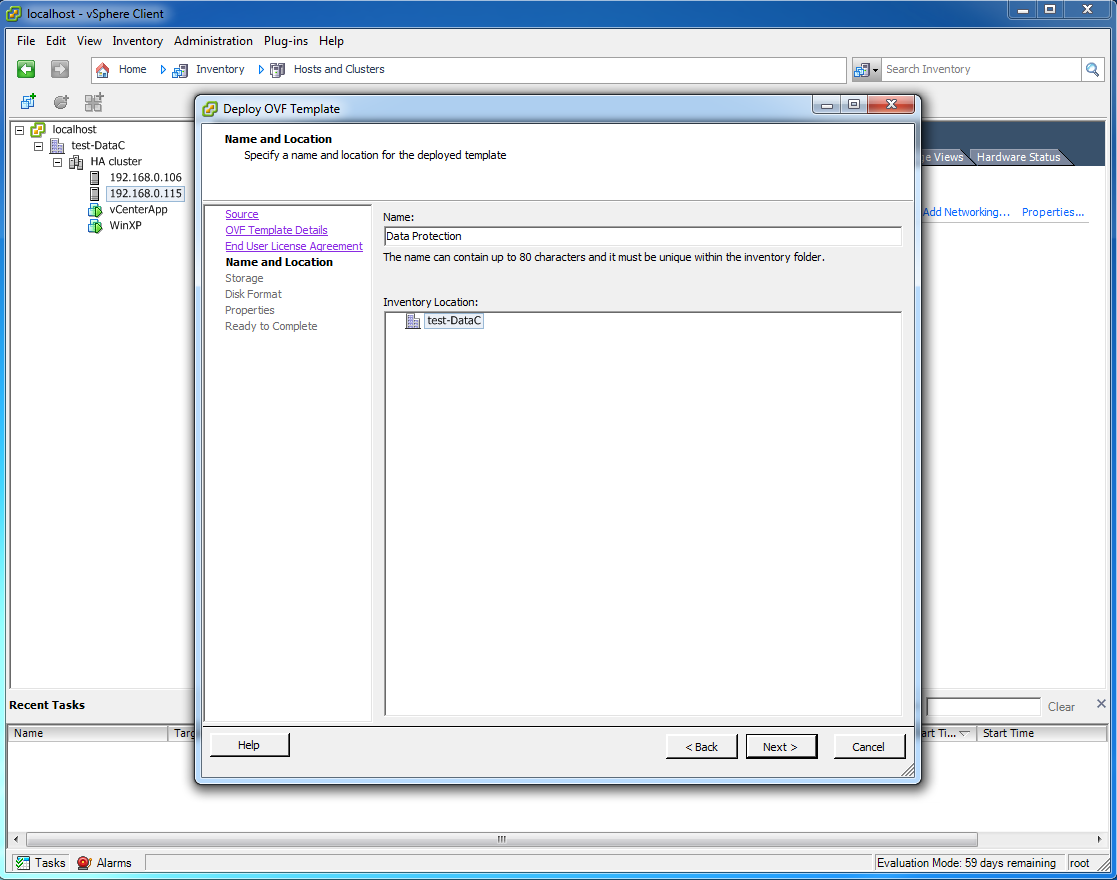Click the Add Networking link
The width and height of the screenshot is (1117, 880).
[x=966, y=212]
